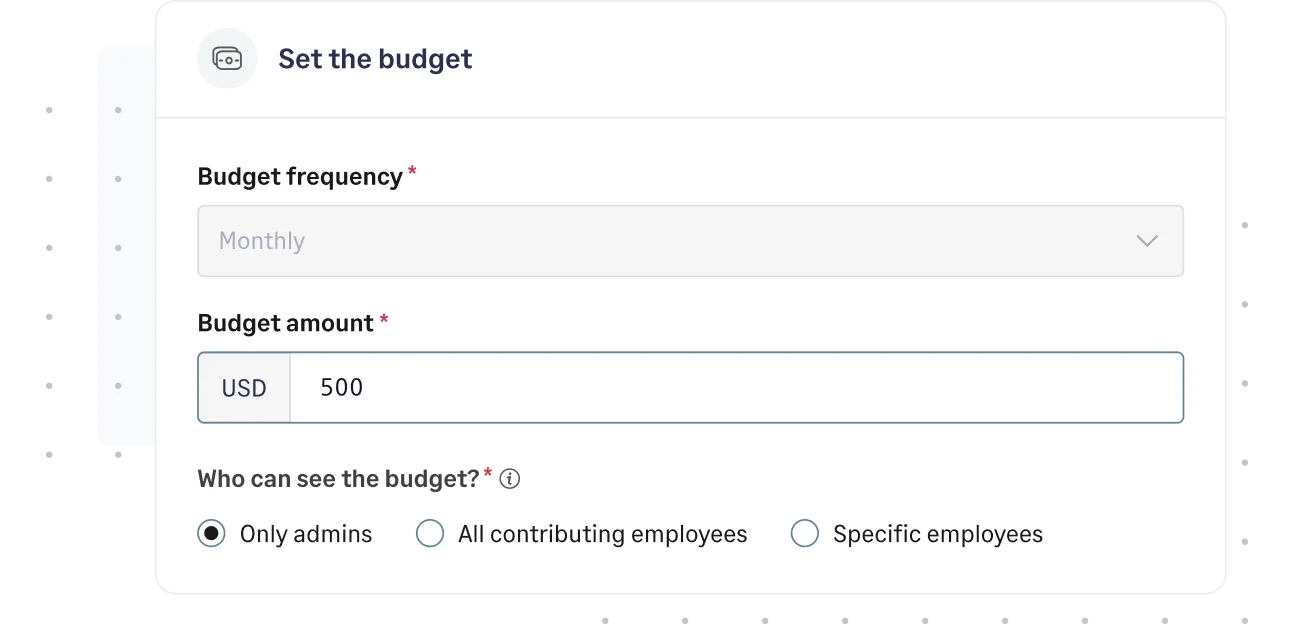The height and width of the screenshot is (625, 1296).
Task: Click inside the Budget amount input field
Action: tap(700, 387)
